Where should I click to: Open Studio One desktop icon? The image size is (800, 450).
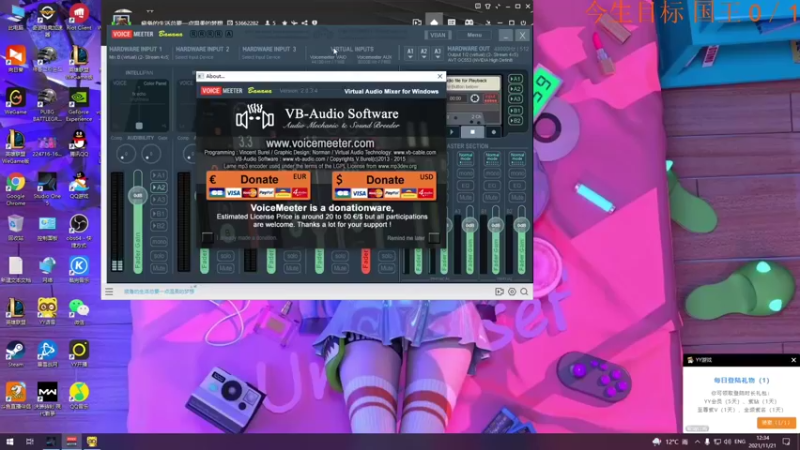click(x=47, y=189)
